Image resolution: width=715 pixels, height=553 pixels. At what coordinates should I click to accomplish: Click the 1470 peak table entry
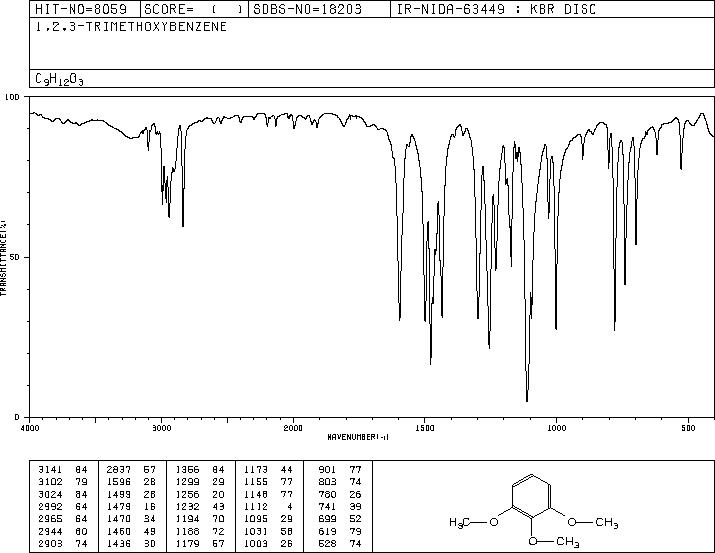point(131,519)
